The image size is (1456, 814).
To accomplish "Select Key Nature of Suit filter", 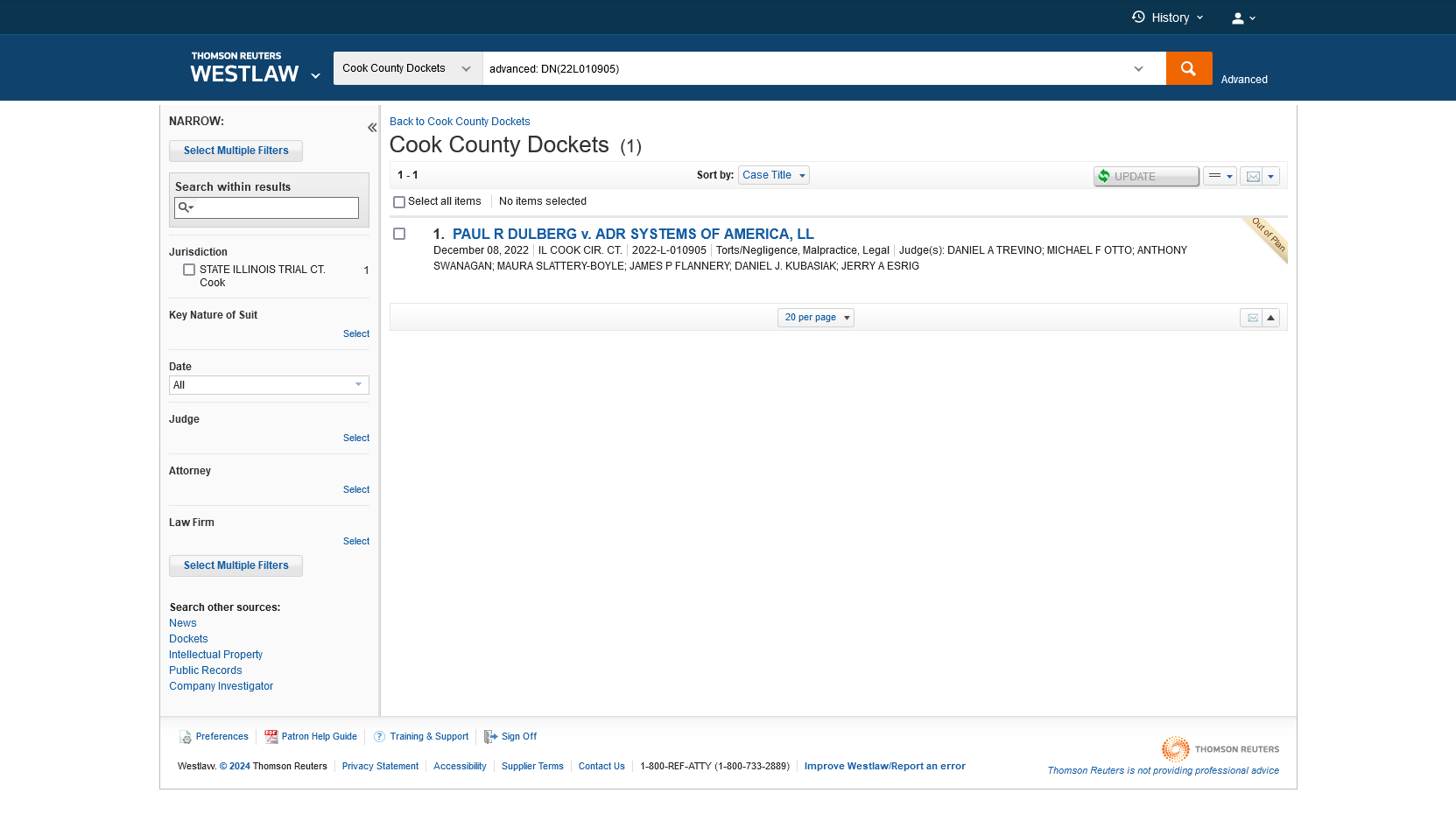I will click(356, 333).
